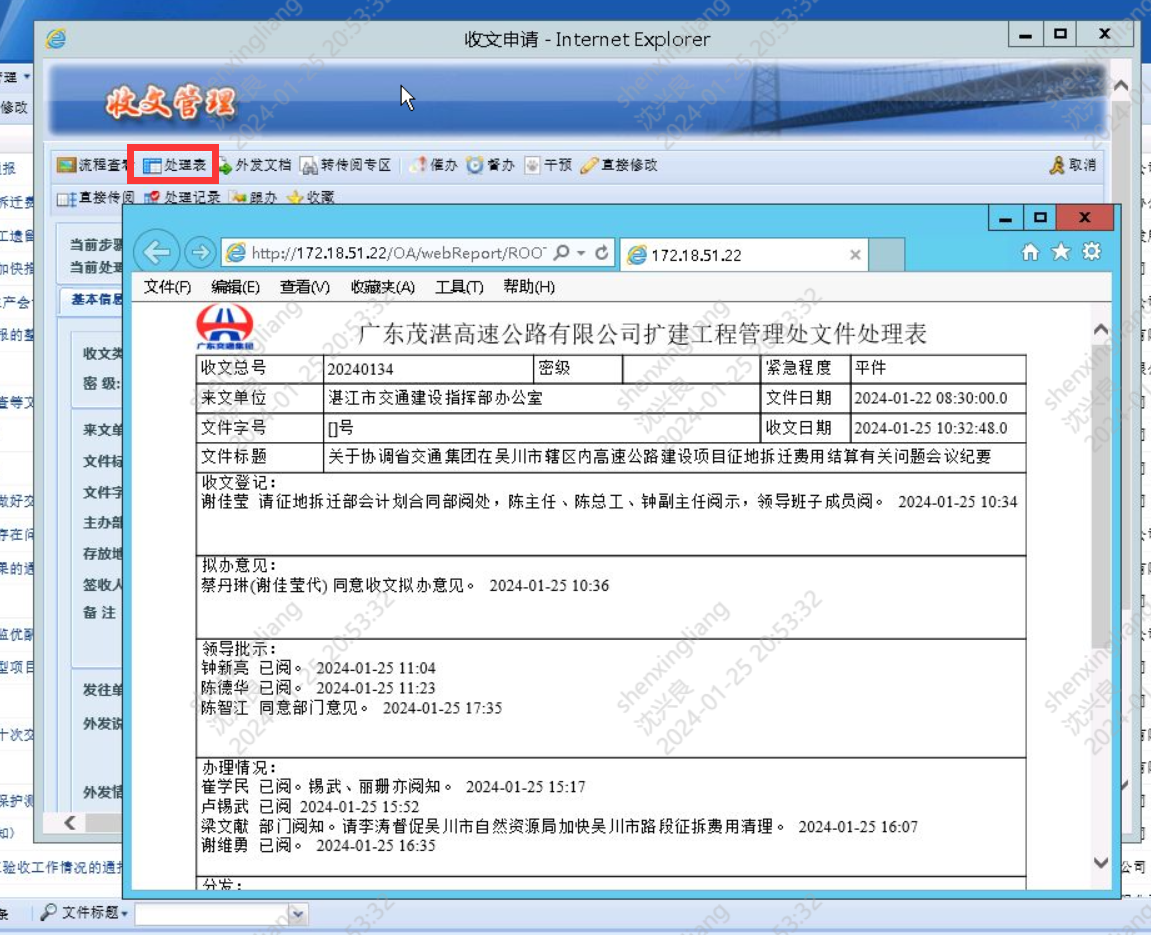Open the 编辑(E) menu
Screen dimensions: 1151x935
point(235,287)
